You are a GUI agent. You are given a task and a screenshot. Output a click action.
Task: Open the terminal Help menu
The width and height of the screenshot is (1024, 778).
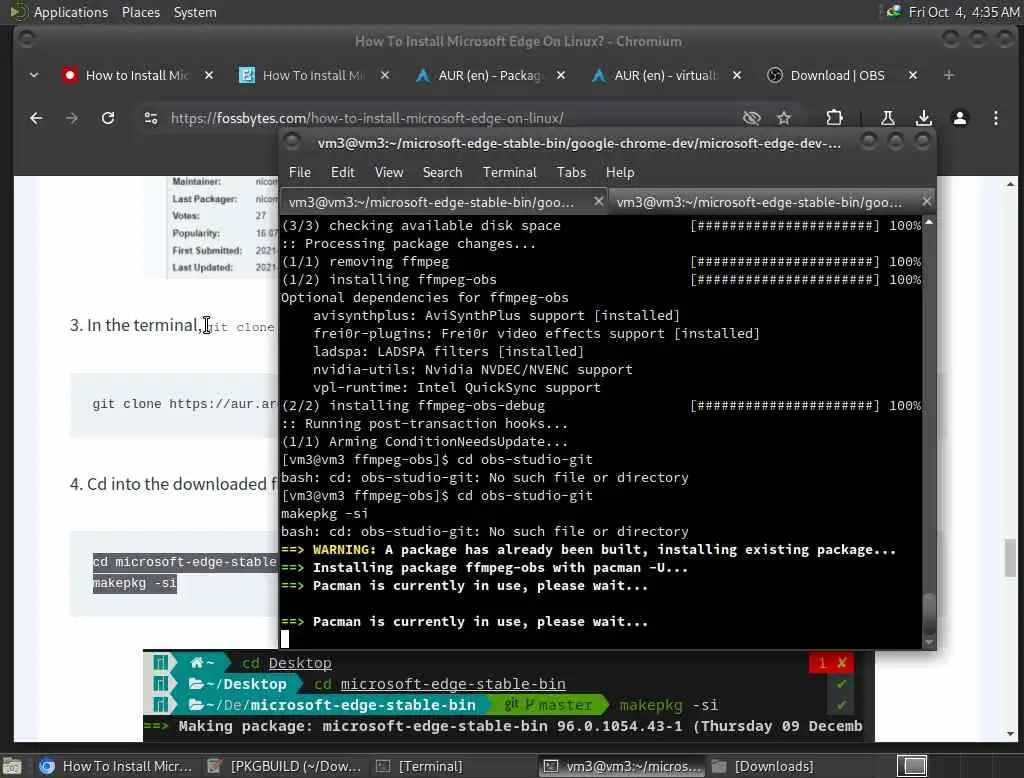coord(620,172)
